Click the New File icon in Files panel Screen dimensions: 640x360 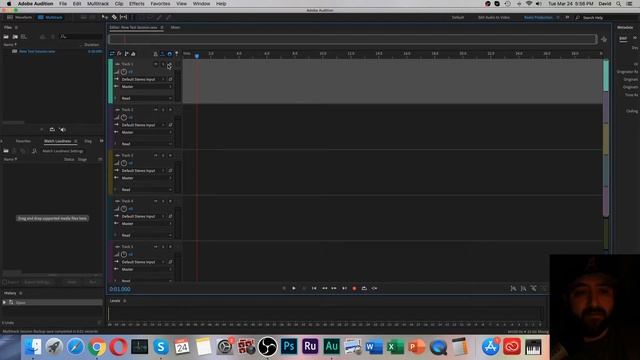click(24, 37)
